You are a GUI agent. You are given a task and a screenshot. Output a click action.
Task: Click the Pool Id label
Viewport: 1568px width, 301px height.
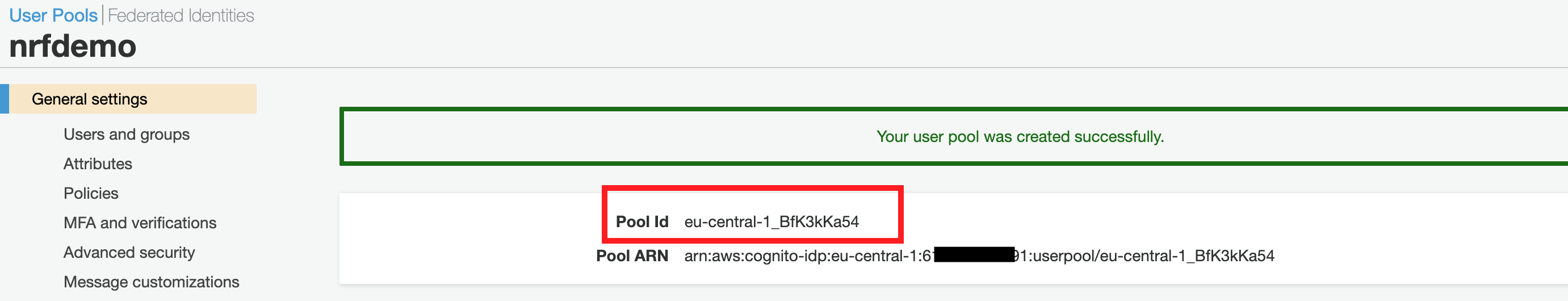tap(642, 222)
